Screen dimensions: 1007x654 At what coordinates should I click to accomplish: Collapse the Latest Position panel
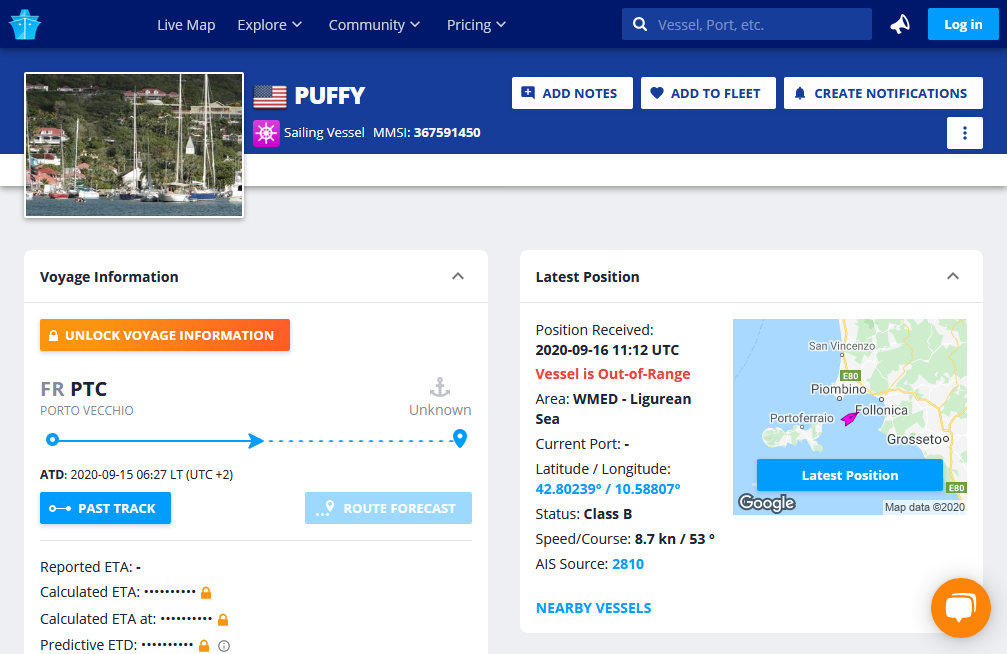point(953,276)
